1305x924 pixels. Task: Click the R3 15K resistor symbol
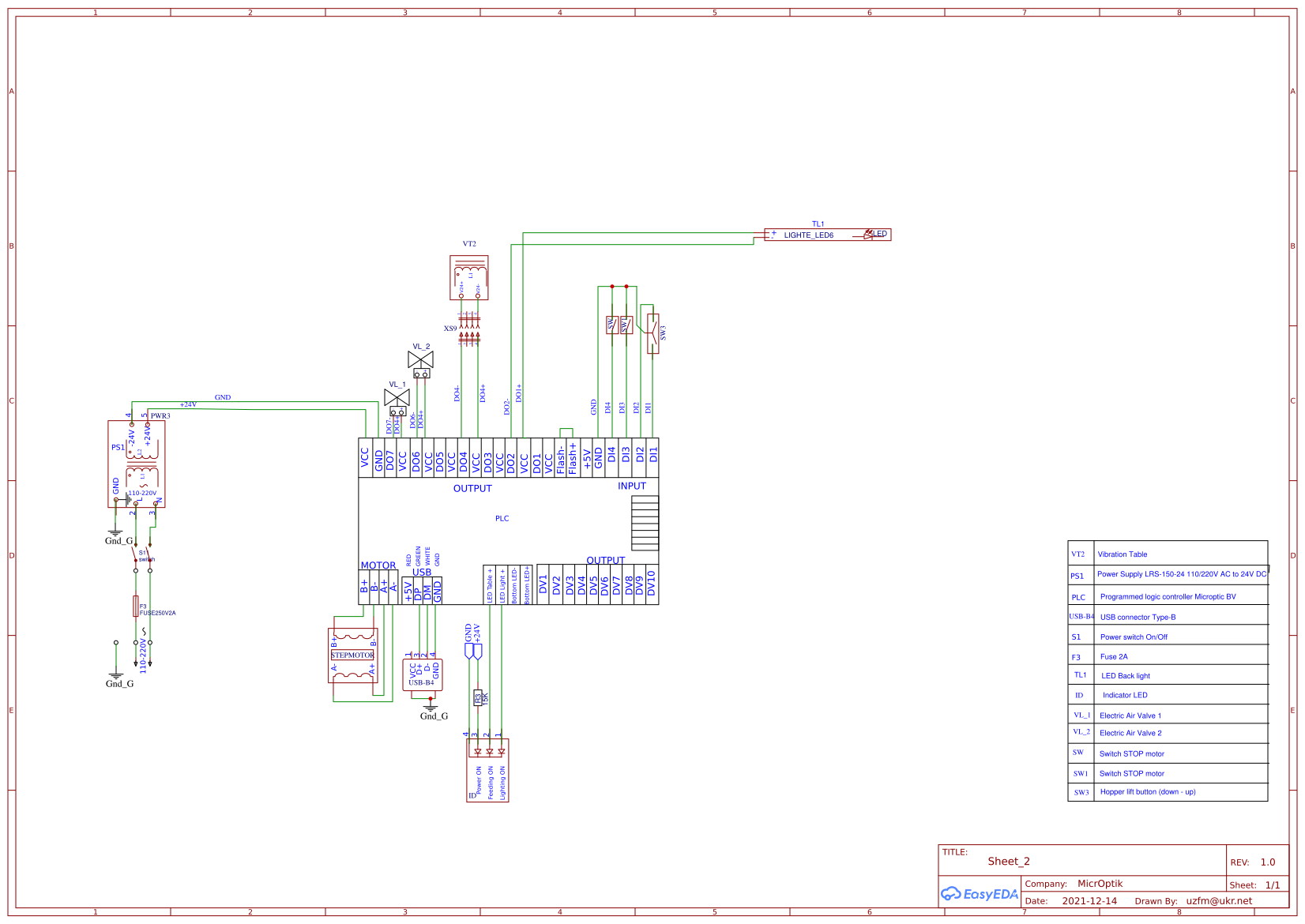(477, 699)
